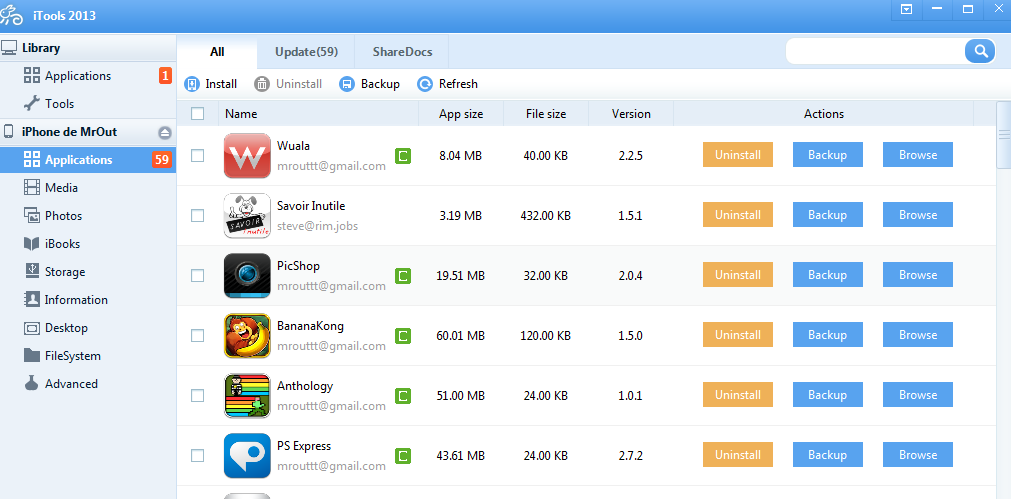Open Media section in sidebar

(88, 188)
